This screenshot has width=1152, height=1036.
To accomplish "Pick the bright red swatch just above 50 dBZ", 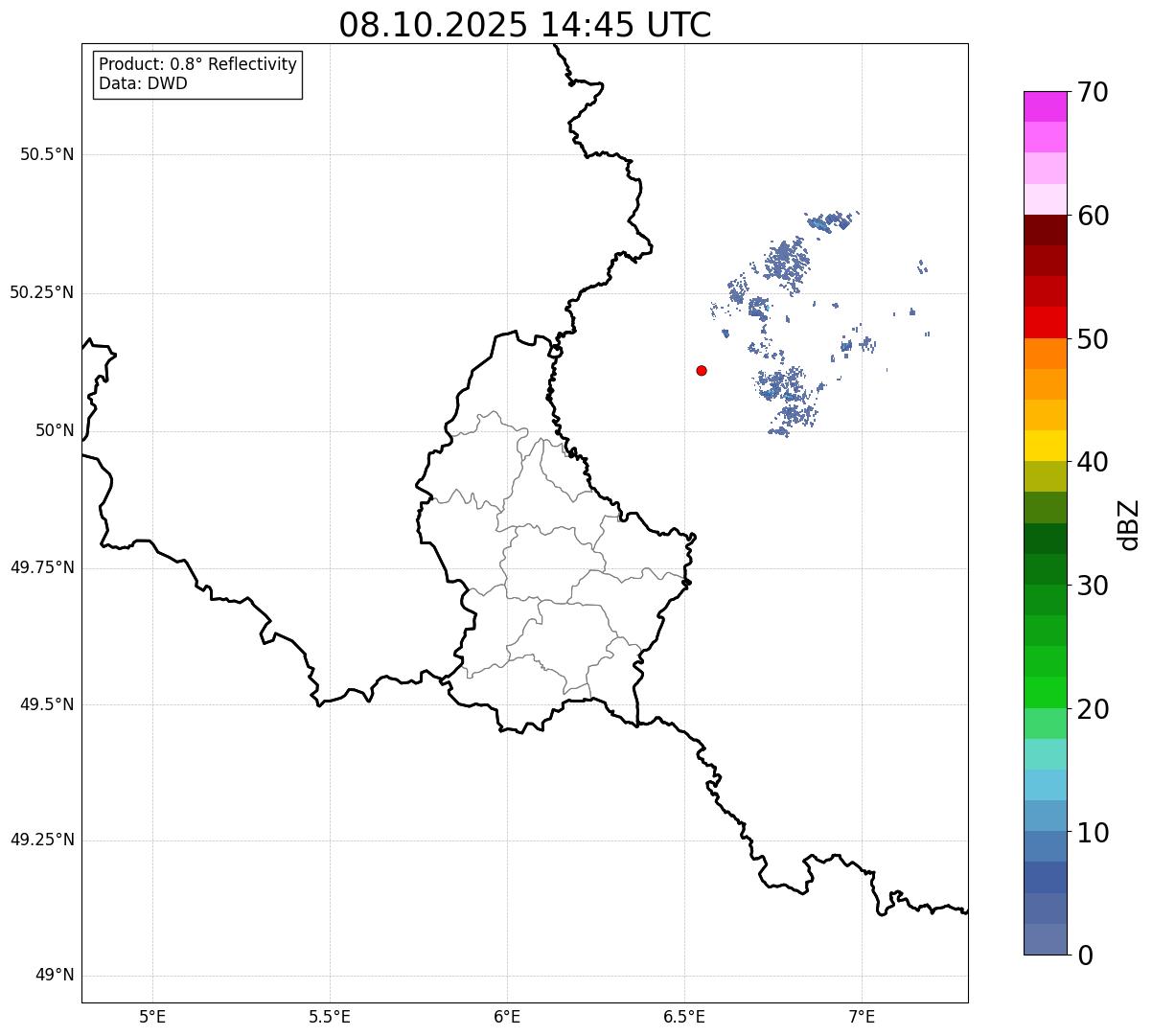I will point(1045,323).
